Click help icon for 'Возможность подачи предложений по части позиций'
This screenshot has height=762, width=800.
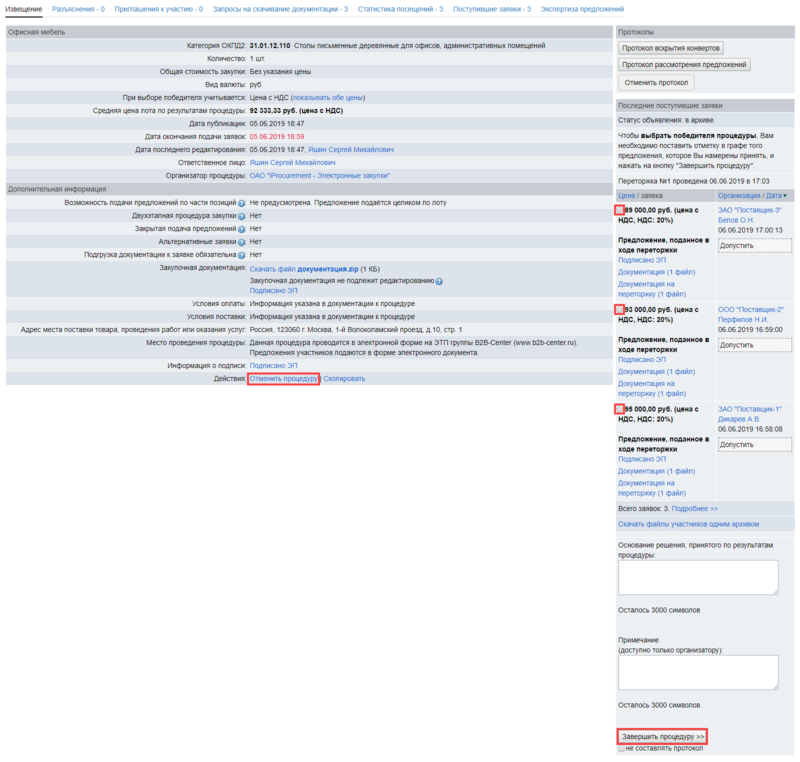point(242,203)
